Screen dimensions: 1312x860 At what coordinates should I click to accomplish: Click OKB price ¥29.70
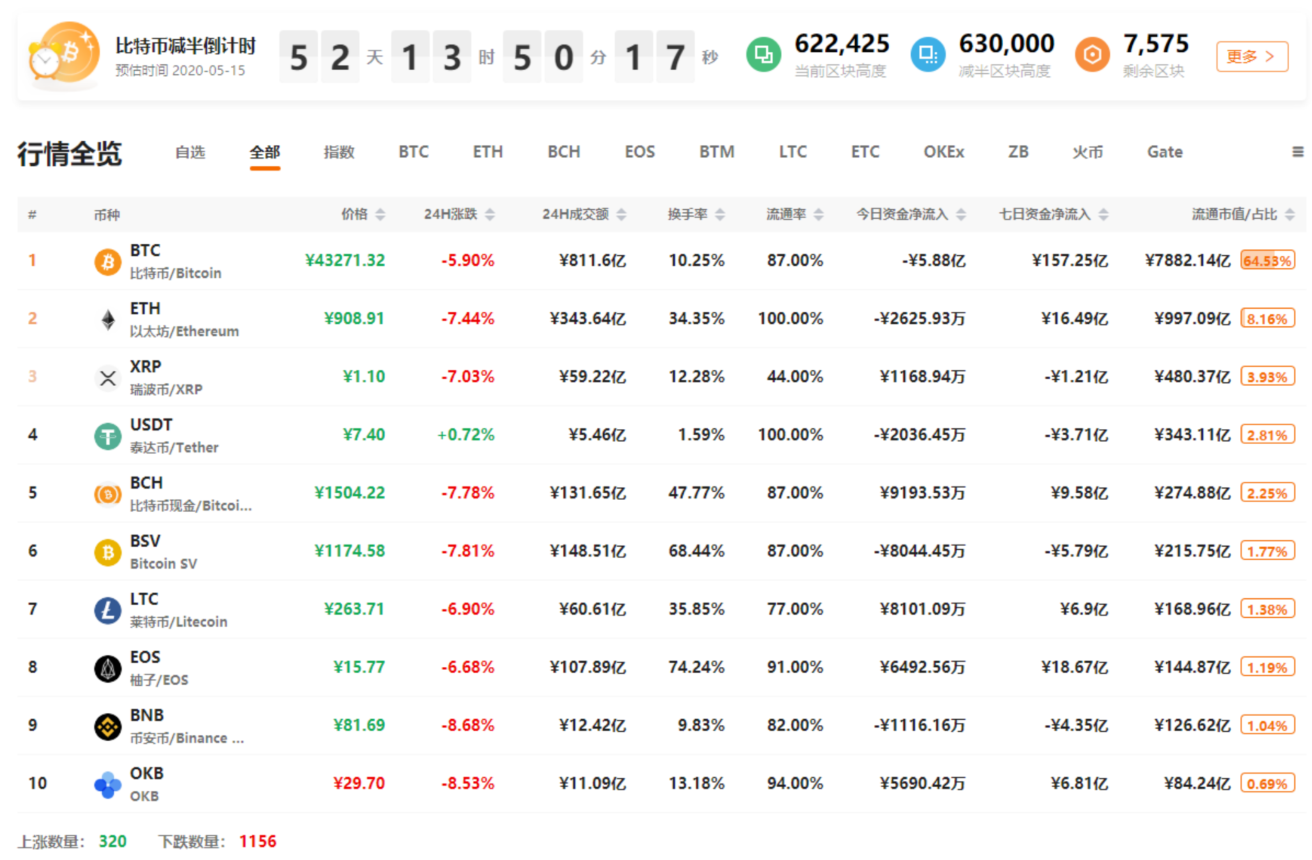359,784
